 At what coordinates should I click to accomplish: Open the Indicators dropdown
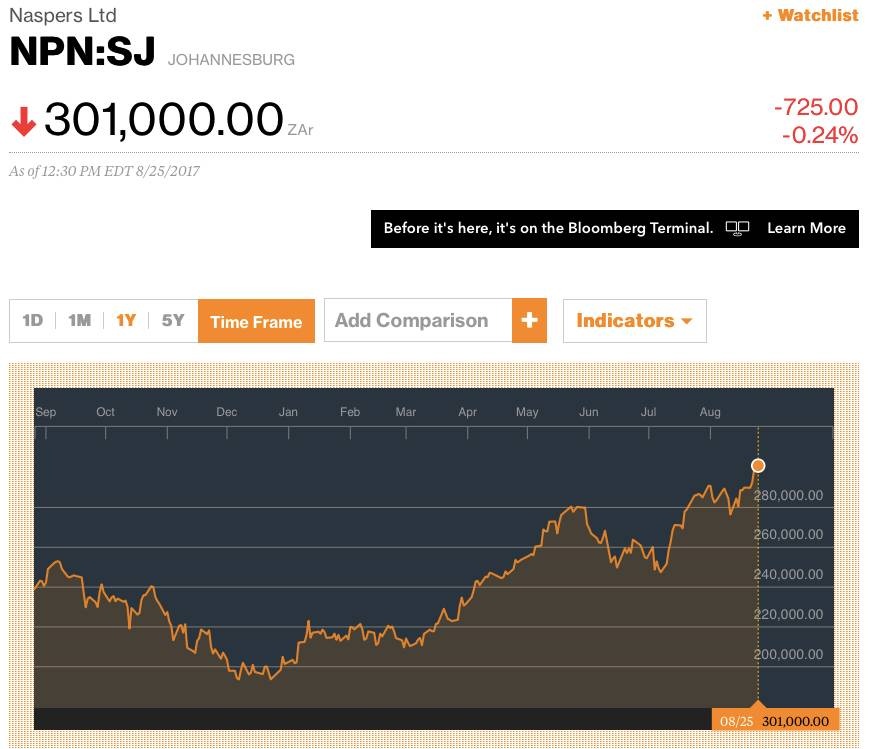634,321
